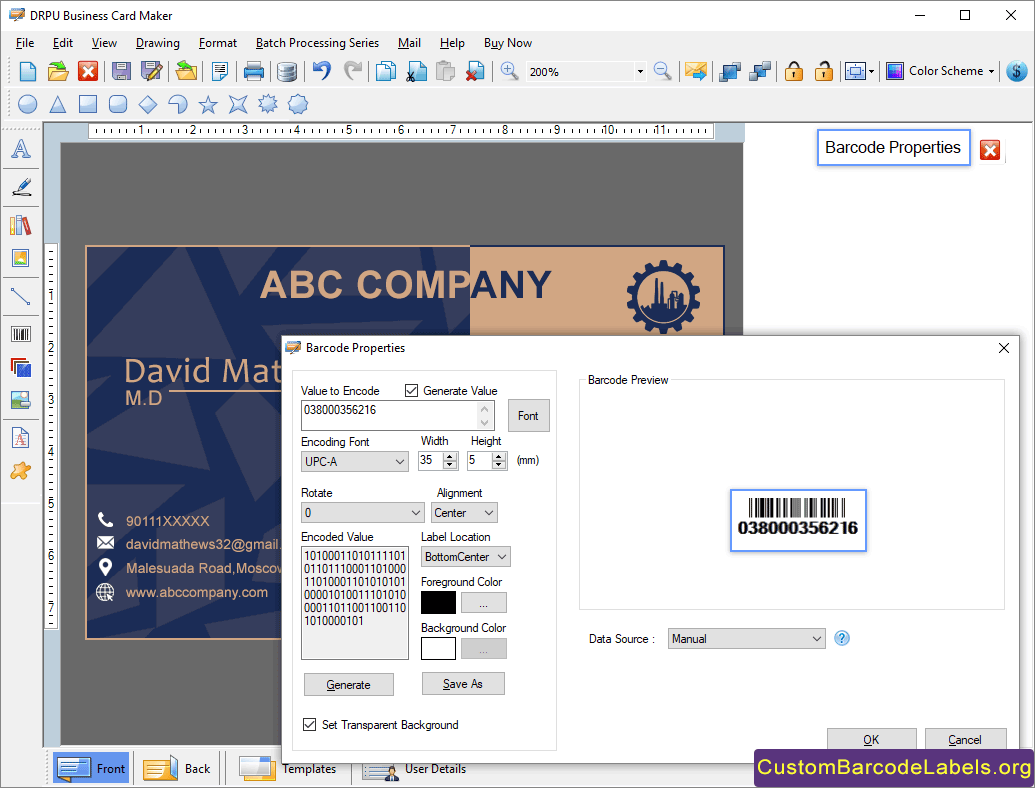This screenshot has width=1035, height=788.
Task: Zoom in with the plus magnifier
Action: tap(509, 71)
